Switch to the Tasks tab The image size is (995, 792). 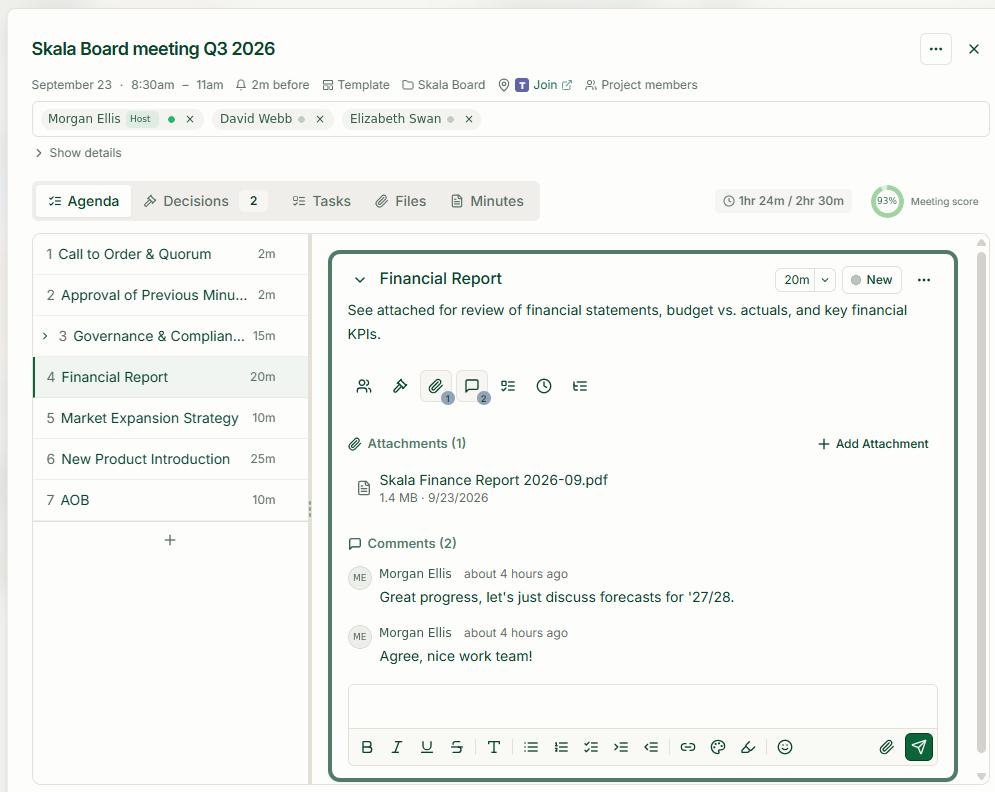[x=322, y=201]
